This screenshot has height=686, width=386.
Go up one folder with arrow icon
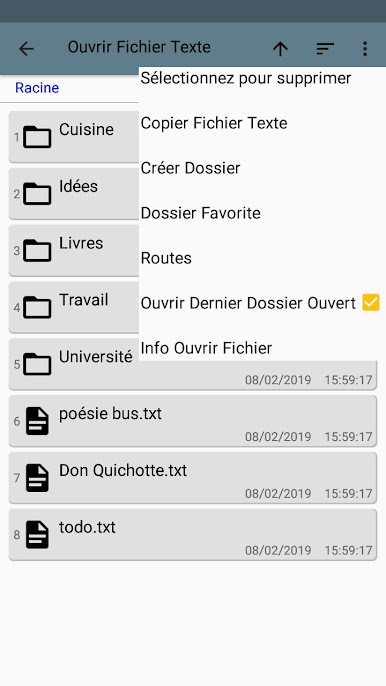pyautogui.click(x=280, y=49)
